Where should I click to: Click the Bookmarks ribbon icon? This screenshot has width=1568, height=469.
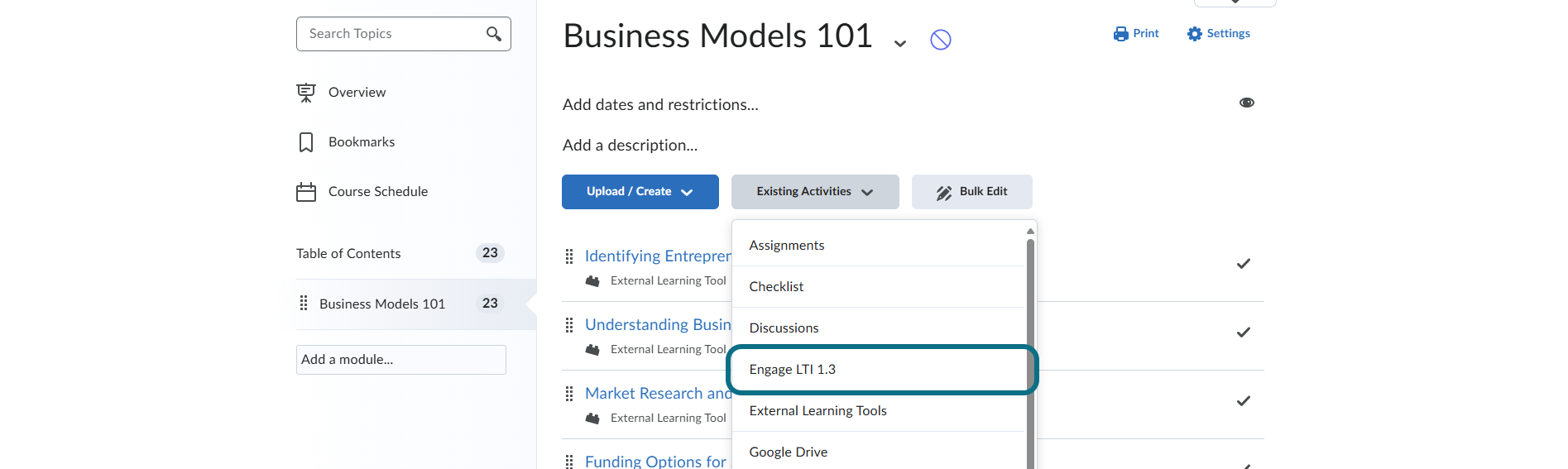306,142
